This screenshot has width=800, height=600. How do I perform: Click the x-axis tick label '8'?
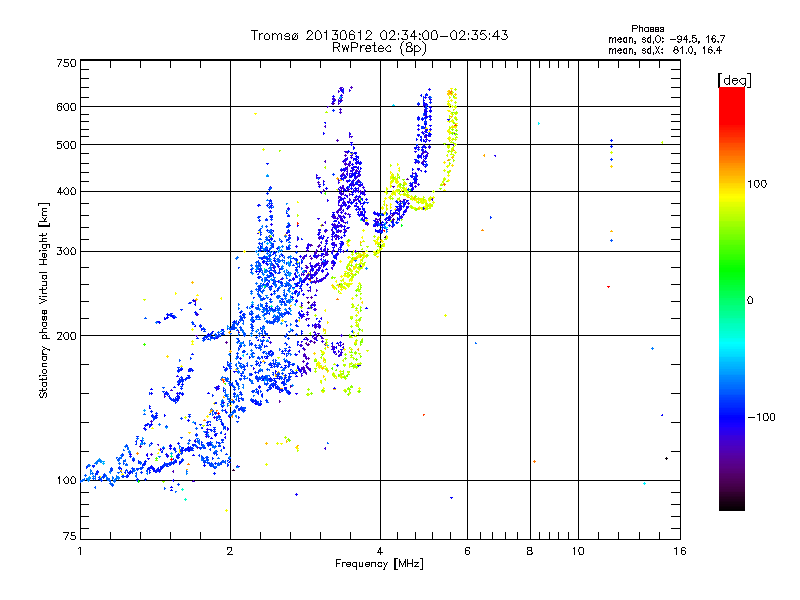530,551
